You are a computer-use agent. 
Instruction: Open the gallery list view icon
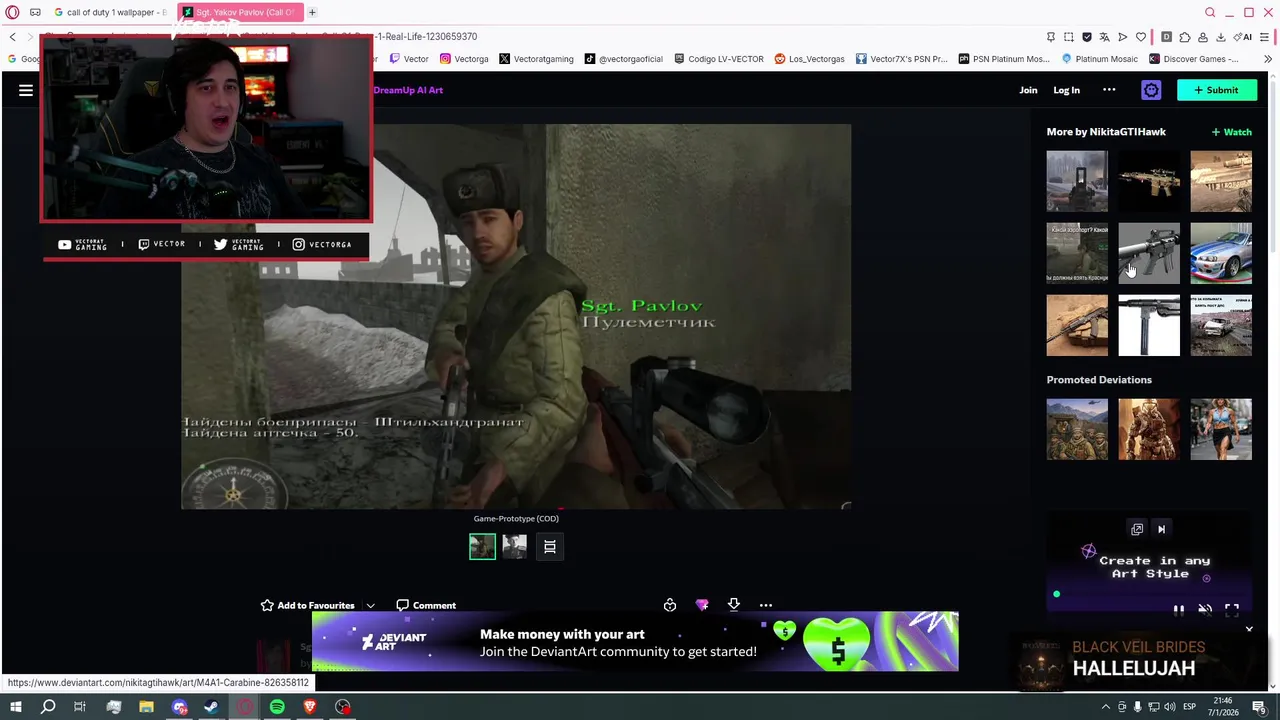(549, 546)
